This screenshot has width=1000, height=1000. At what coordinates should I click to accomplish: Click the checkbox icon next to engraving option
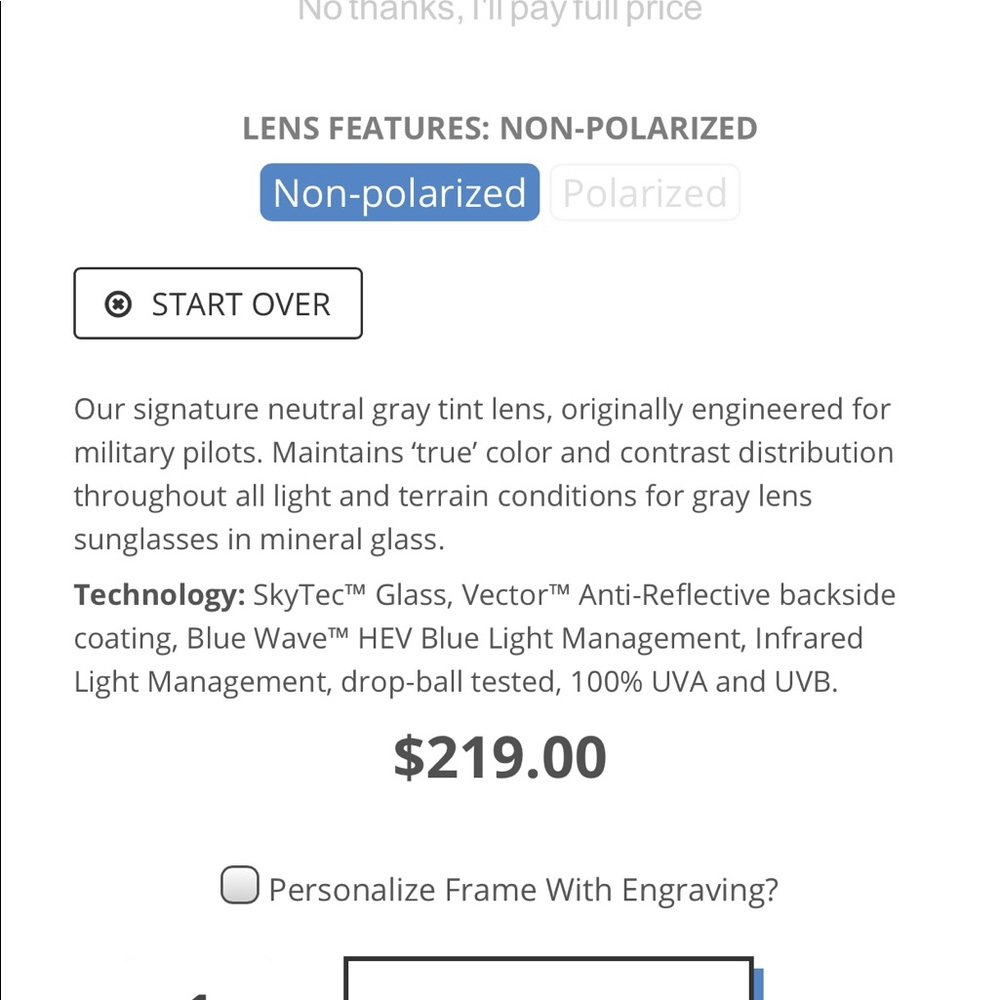240,888
